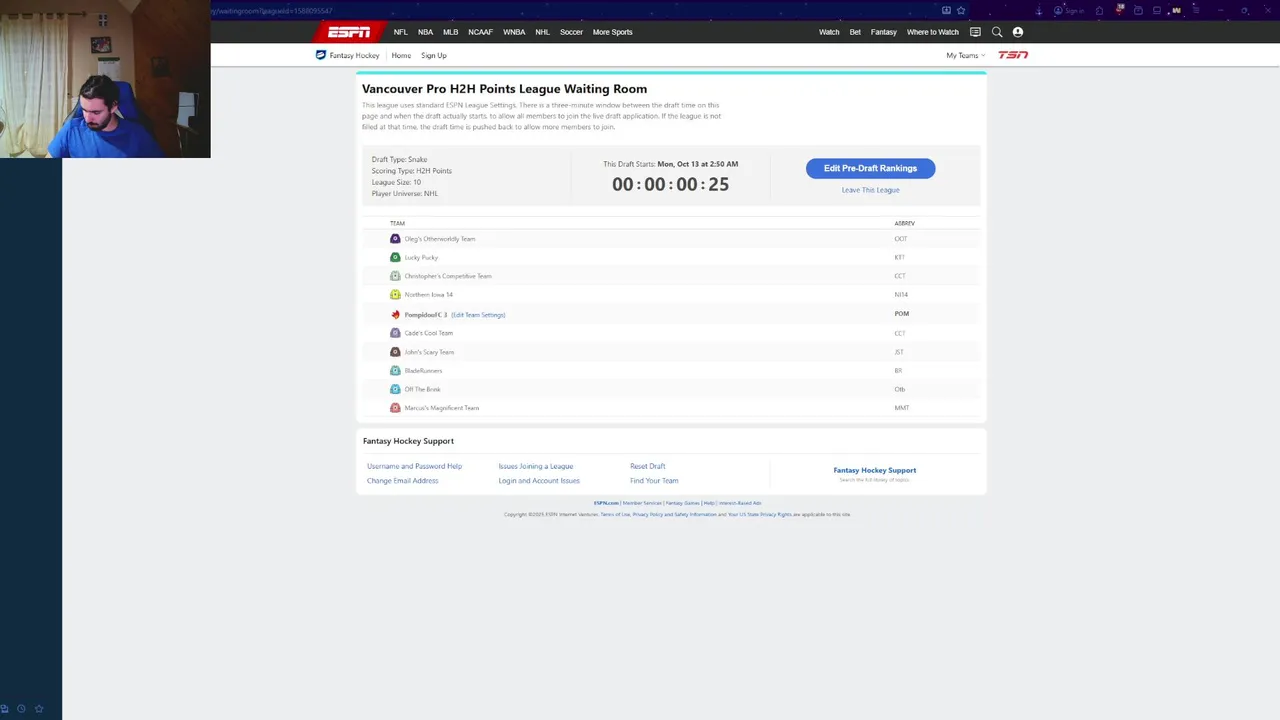Open Find Your Team help link
The image size is (1280, 720).
[x=654, y=481]
